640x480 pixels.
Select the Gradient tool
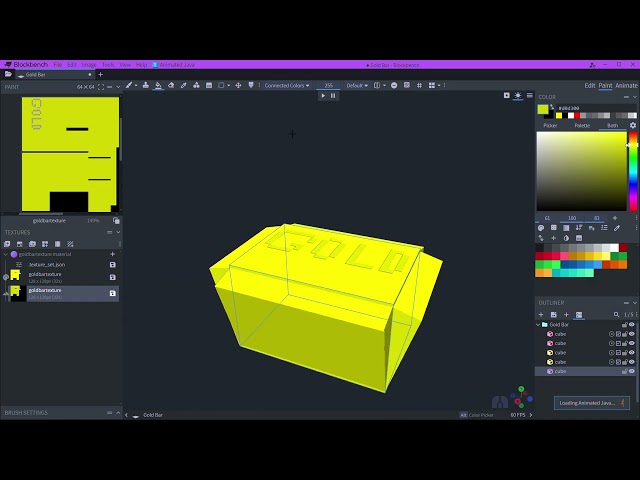[x=209, y=85]
